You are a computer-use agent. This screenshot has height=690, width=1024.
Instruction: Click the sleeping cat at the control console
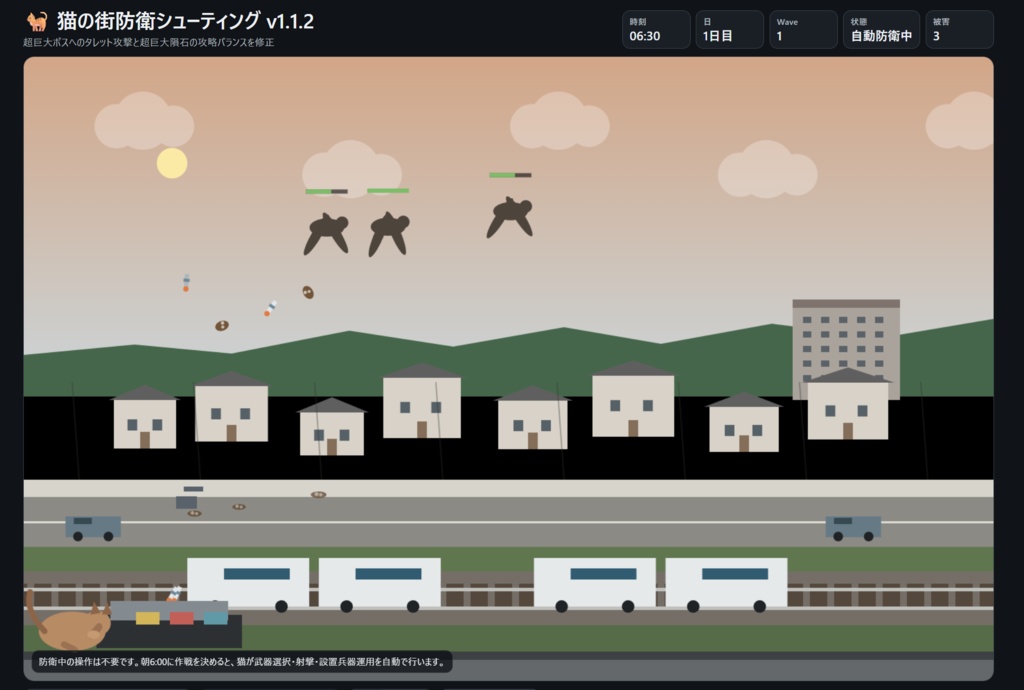pos(69,621)
